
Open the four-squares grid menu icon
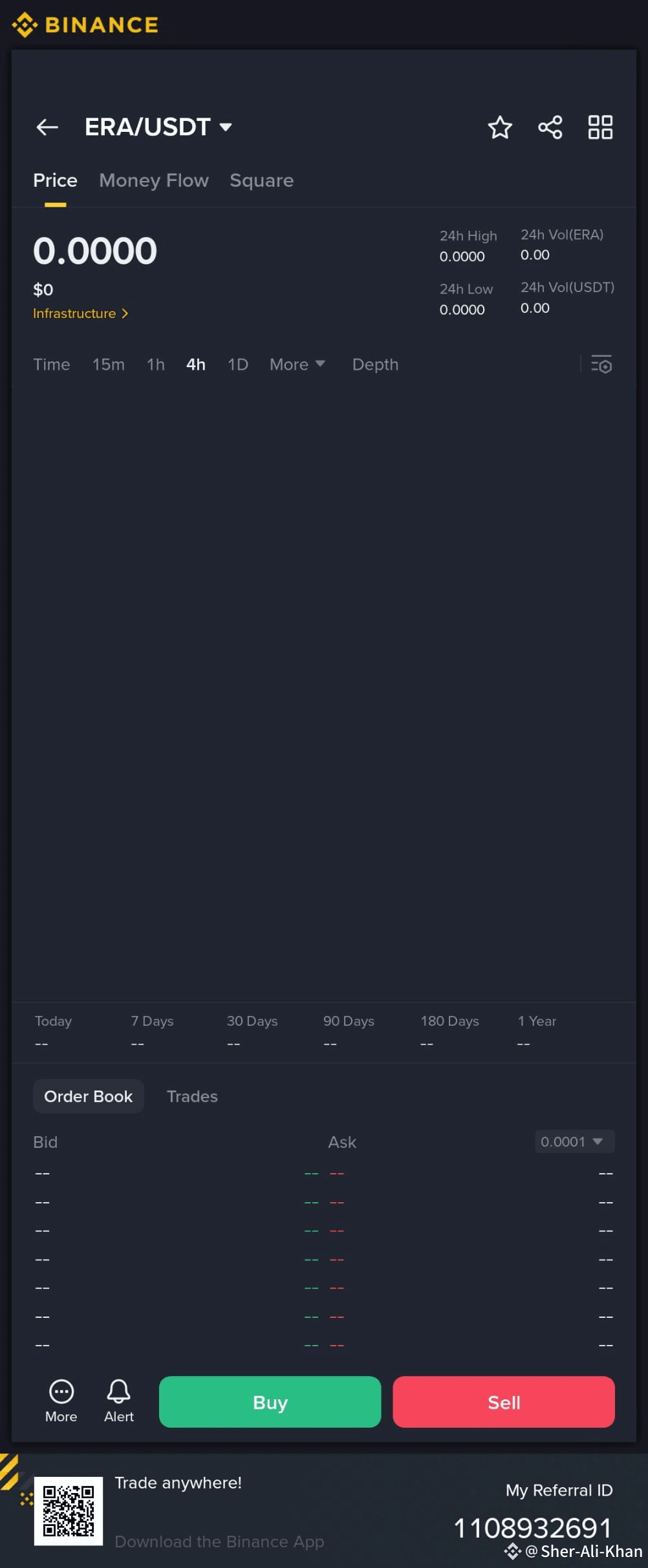tap(600, 127)
